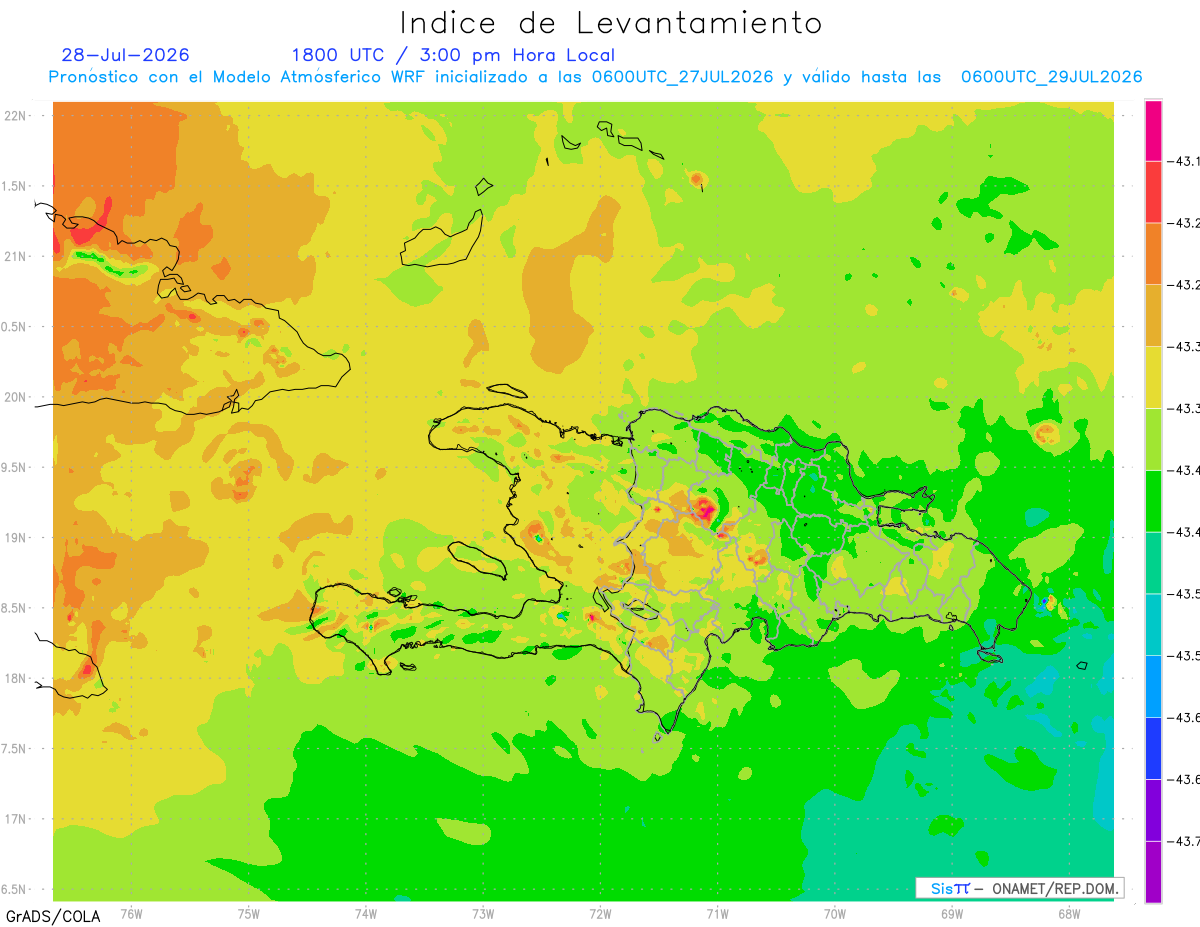Pick the yellow swatch in the color bar
1200x927 pixels.
coord(1153,377)
